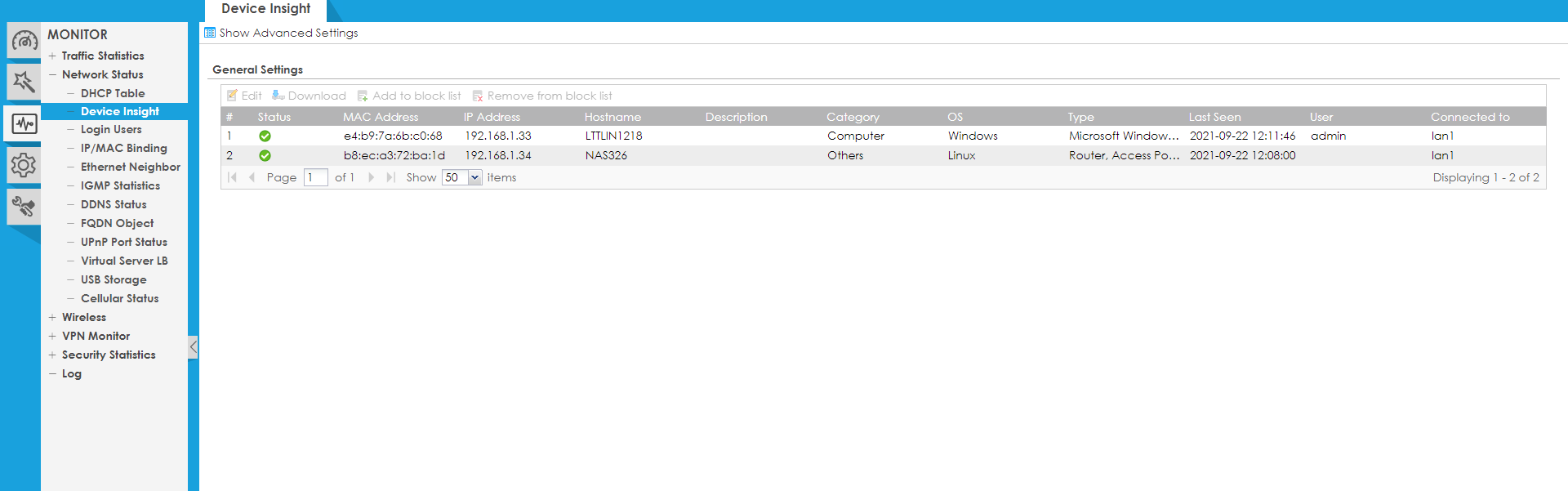Collapse the left navigation panel handle
This screenshot has height=491, width=1568.
(193, 347)
